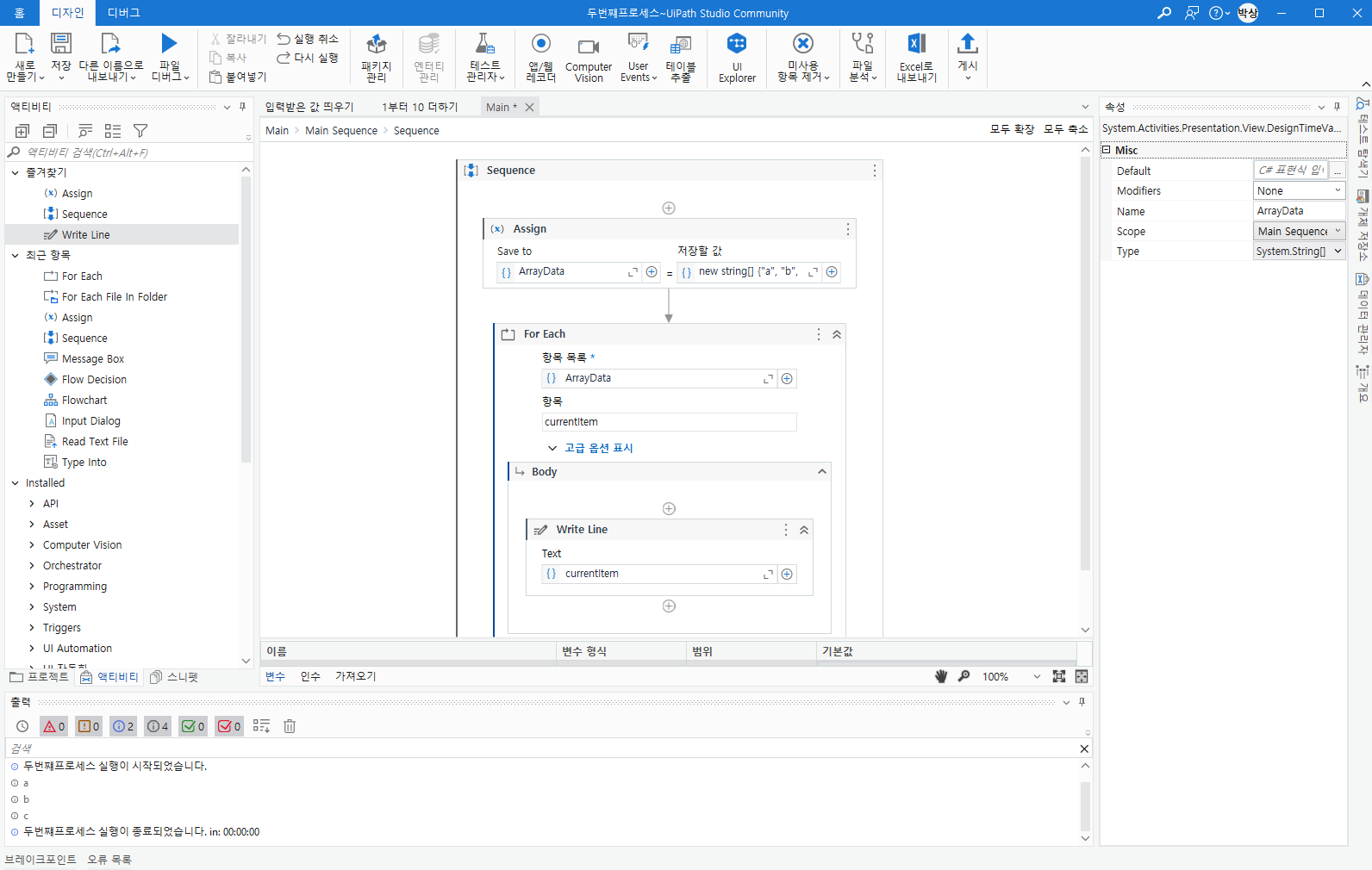
Task: Collapse 최근 항목 (Recent) tree group
Action: [16, 255]
